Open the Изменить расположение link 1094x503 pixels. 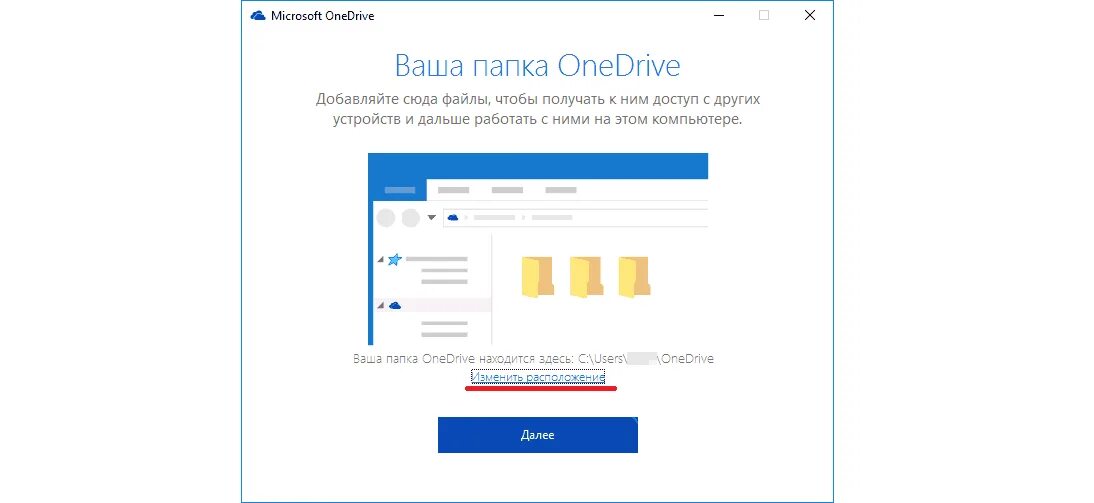pyautogui.click(x=537, y=377)
